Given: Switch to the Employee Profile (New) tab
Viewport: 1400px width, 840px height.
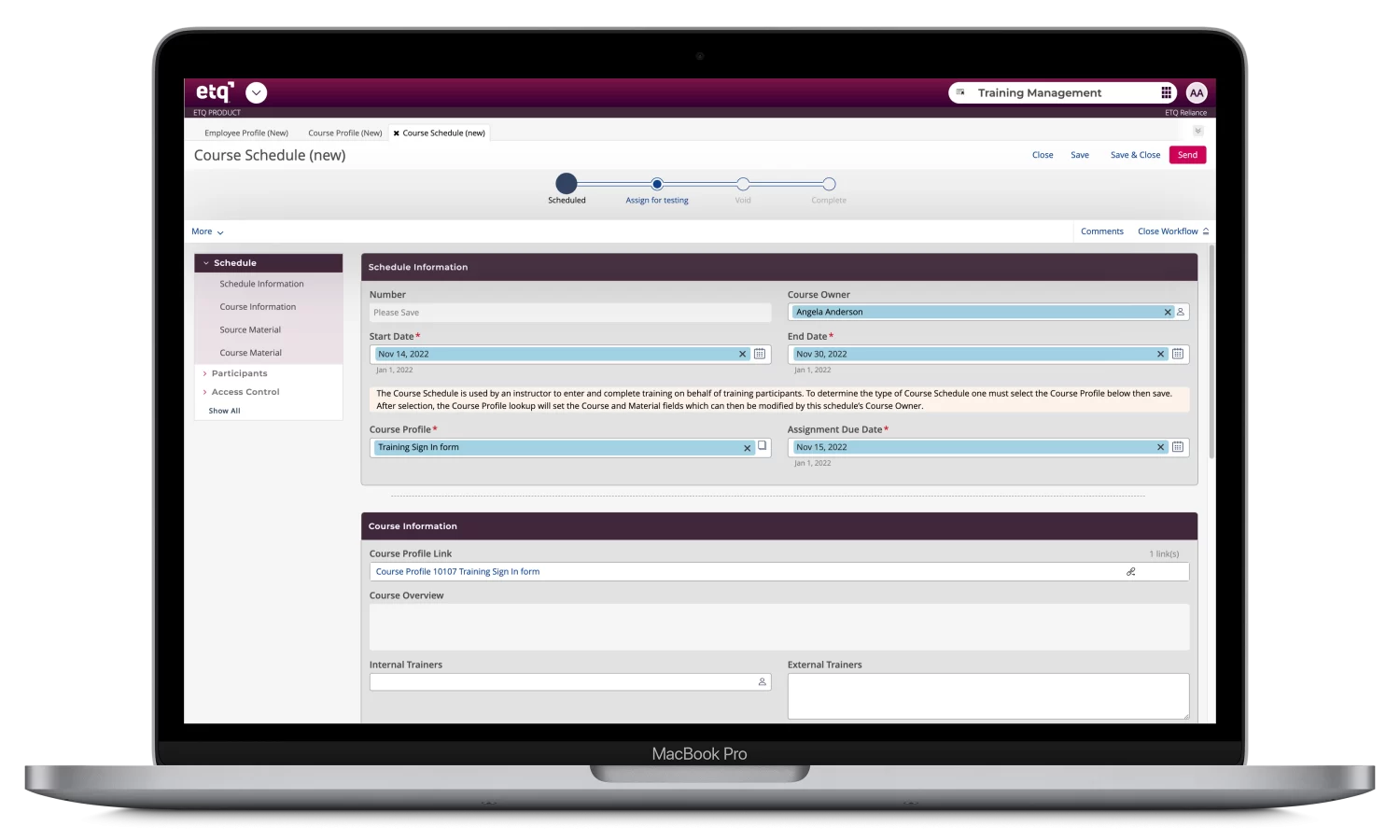Looking at the screenshot, I should pyautogui.click(x=246, y=133).
